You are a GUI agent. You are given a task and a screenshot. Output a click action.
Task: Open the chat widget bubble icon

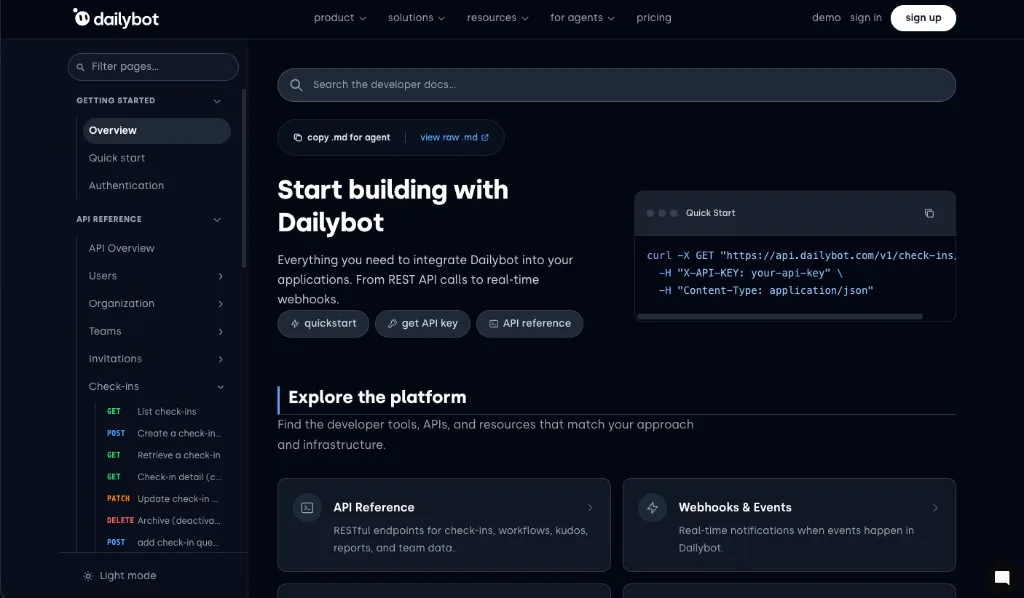click(1002, 577)
